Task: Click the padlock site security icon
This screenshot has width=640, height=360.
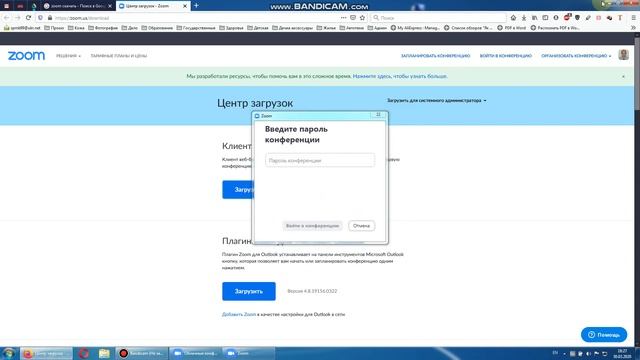Action: point(50,18)
